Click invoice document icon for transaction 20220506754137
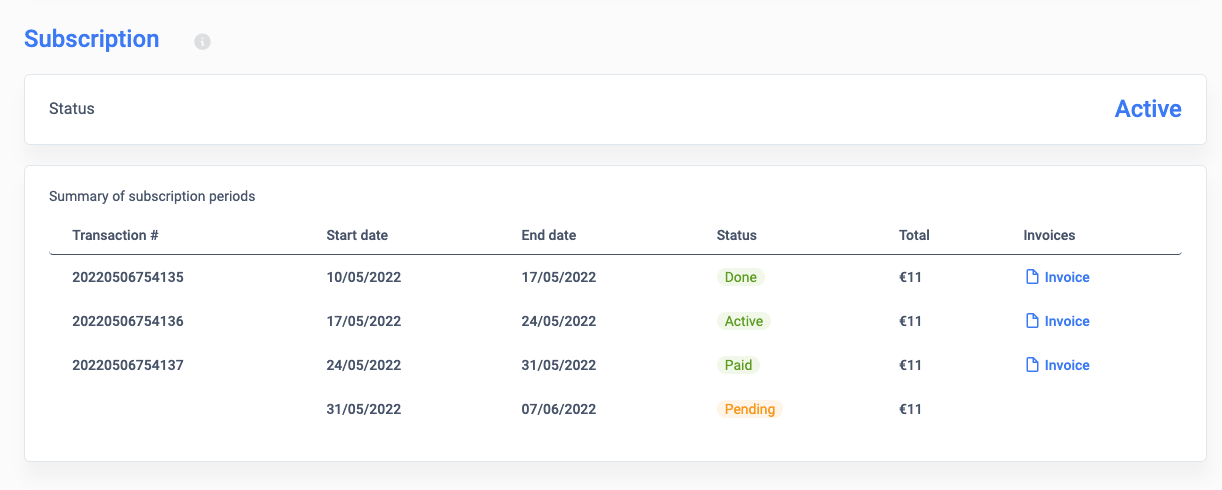 (1033, 365)
